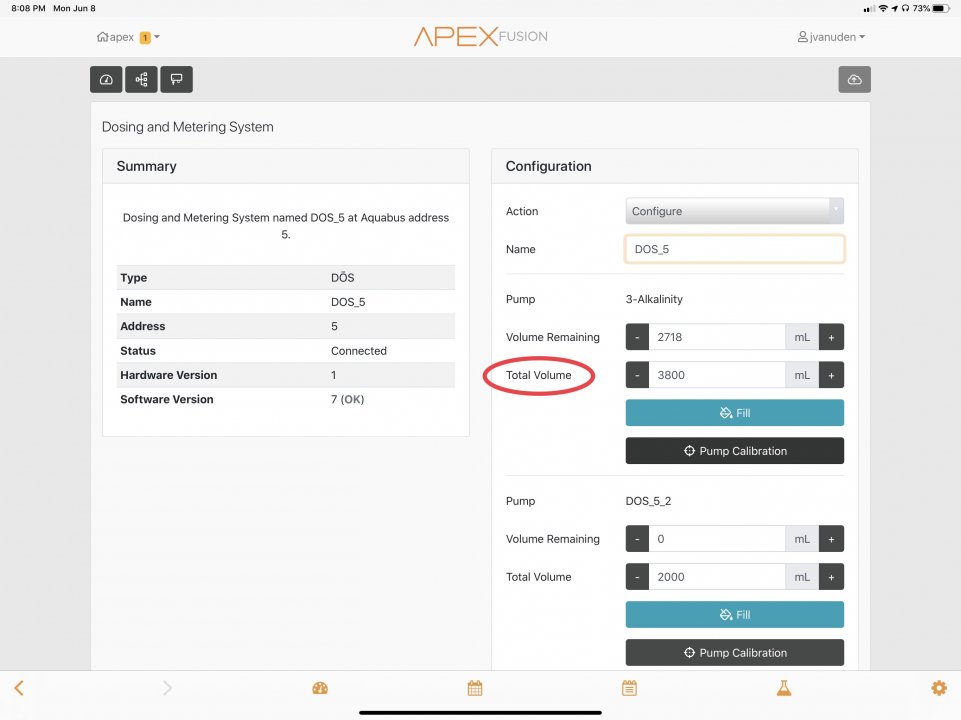Click the cloud upload button
The height and width of the screenshot is (720, 961).
[854, 80]
